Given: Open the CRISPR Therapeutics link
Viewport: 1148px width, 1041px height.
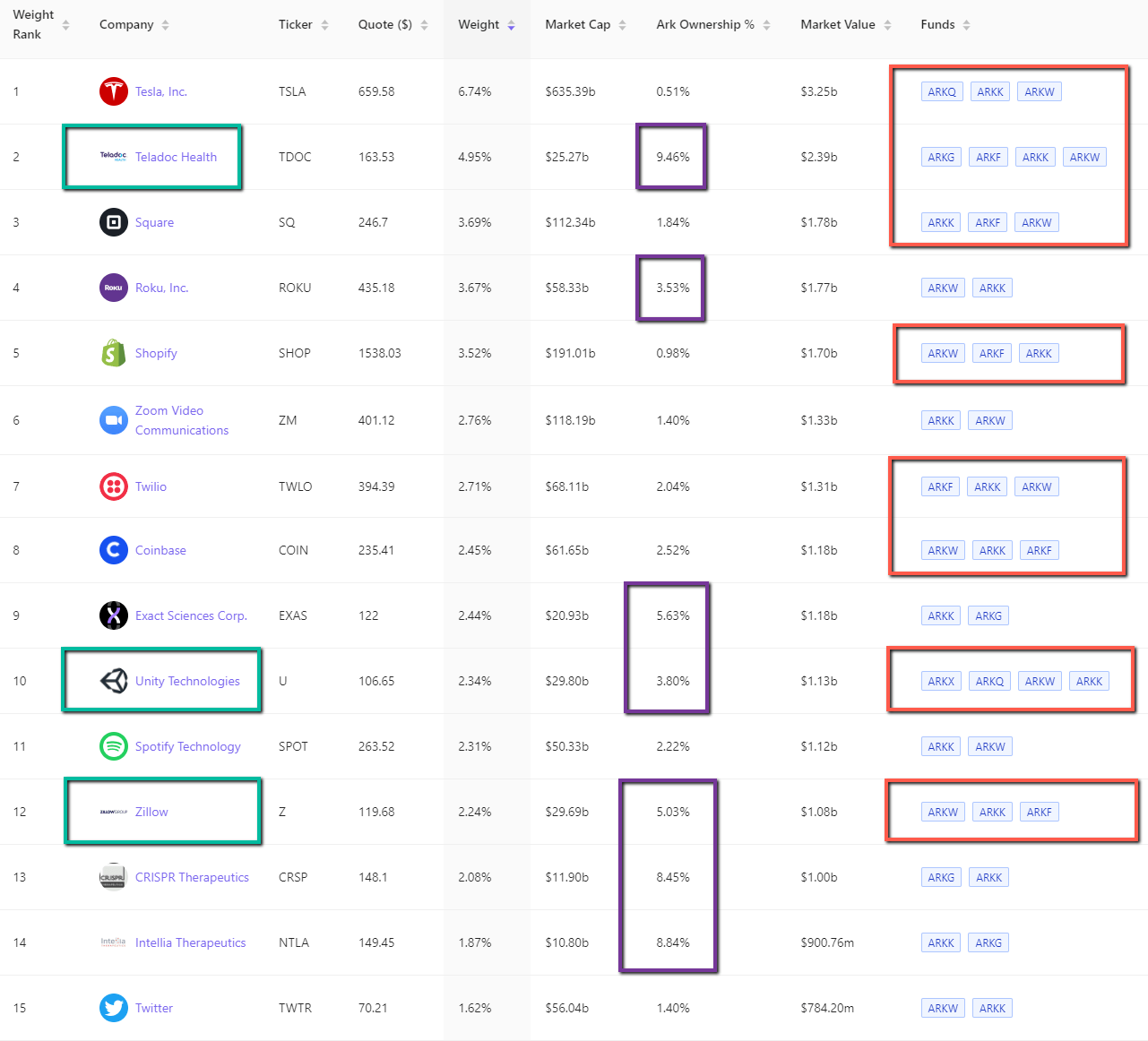Looking at the screenshot, I should pos(192,877).
